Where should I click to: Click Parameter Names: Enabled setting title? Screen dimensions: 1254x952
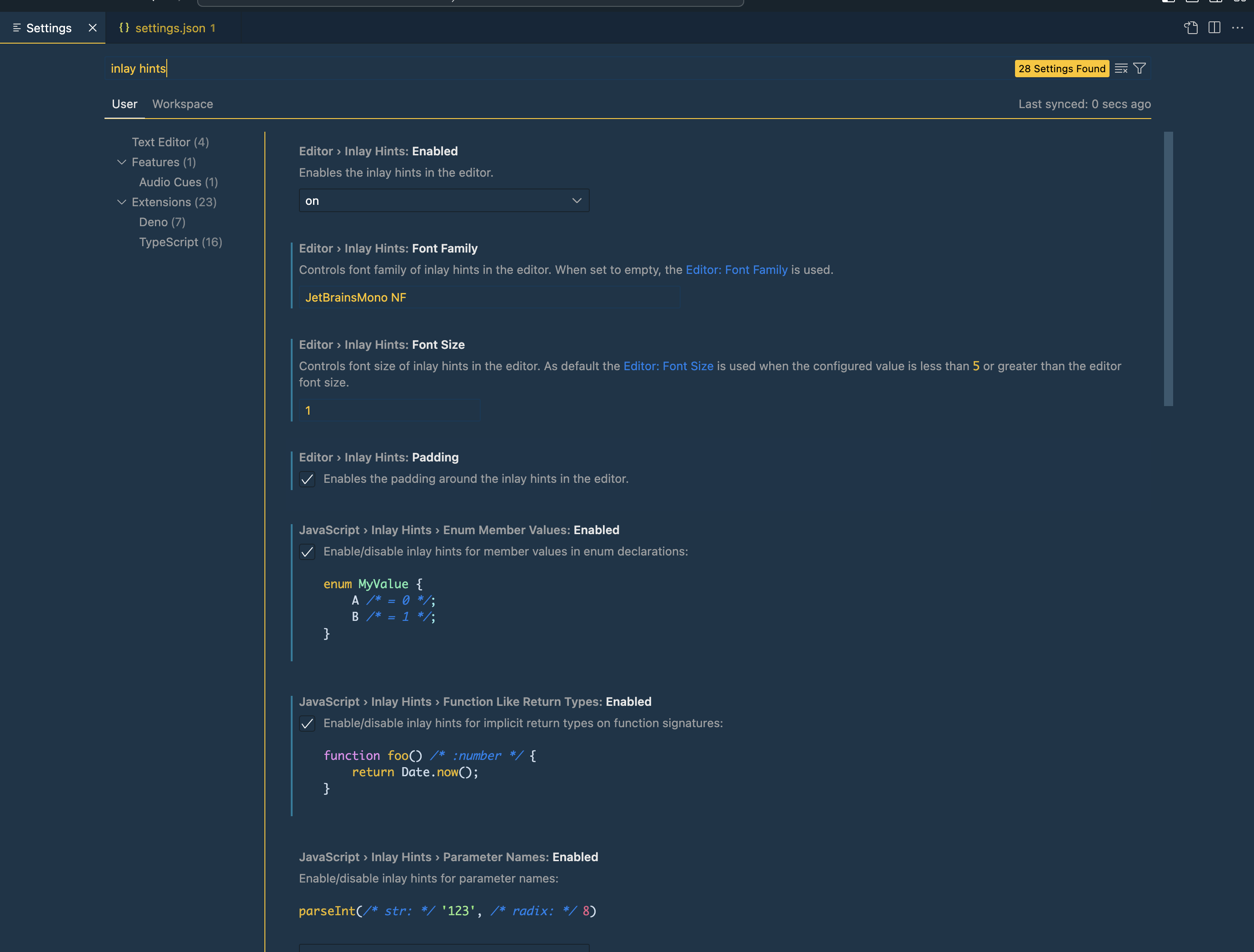click(x=448, y=857)
